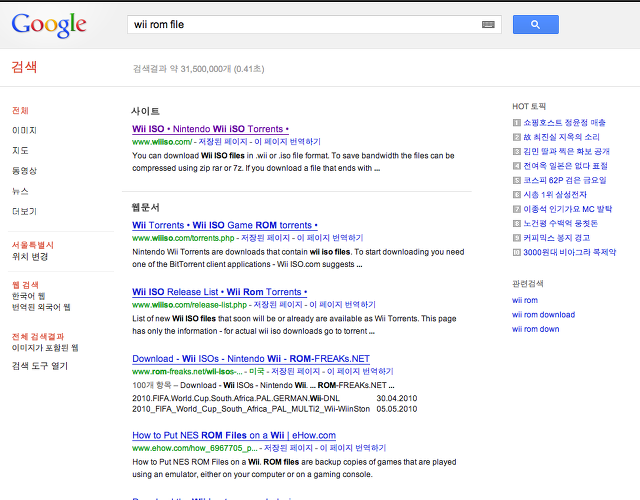Screen dimensions: 640x500
Task: Click the Google logo
Action: tap(49, 25)
